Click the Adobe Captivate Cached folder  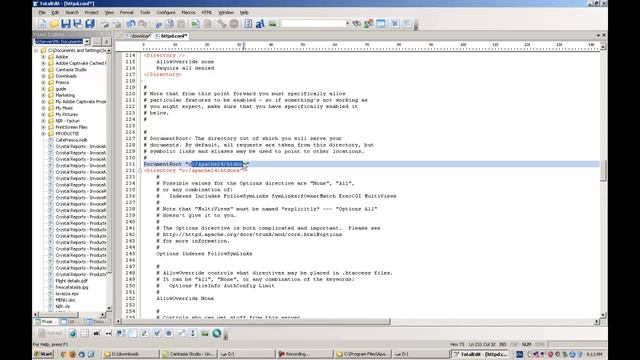[80, 63]
